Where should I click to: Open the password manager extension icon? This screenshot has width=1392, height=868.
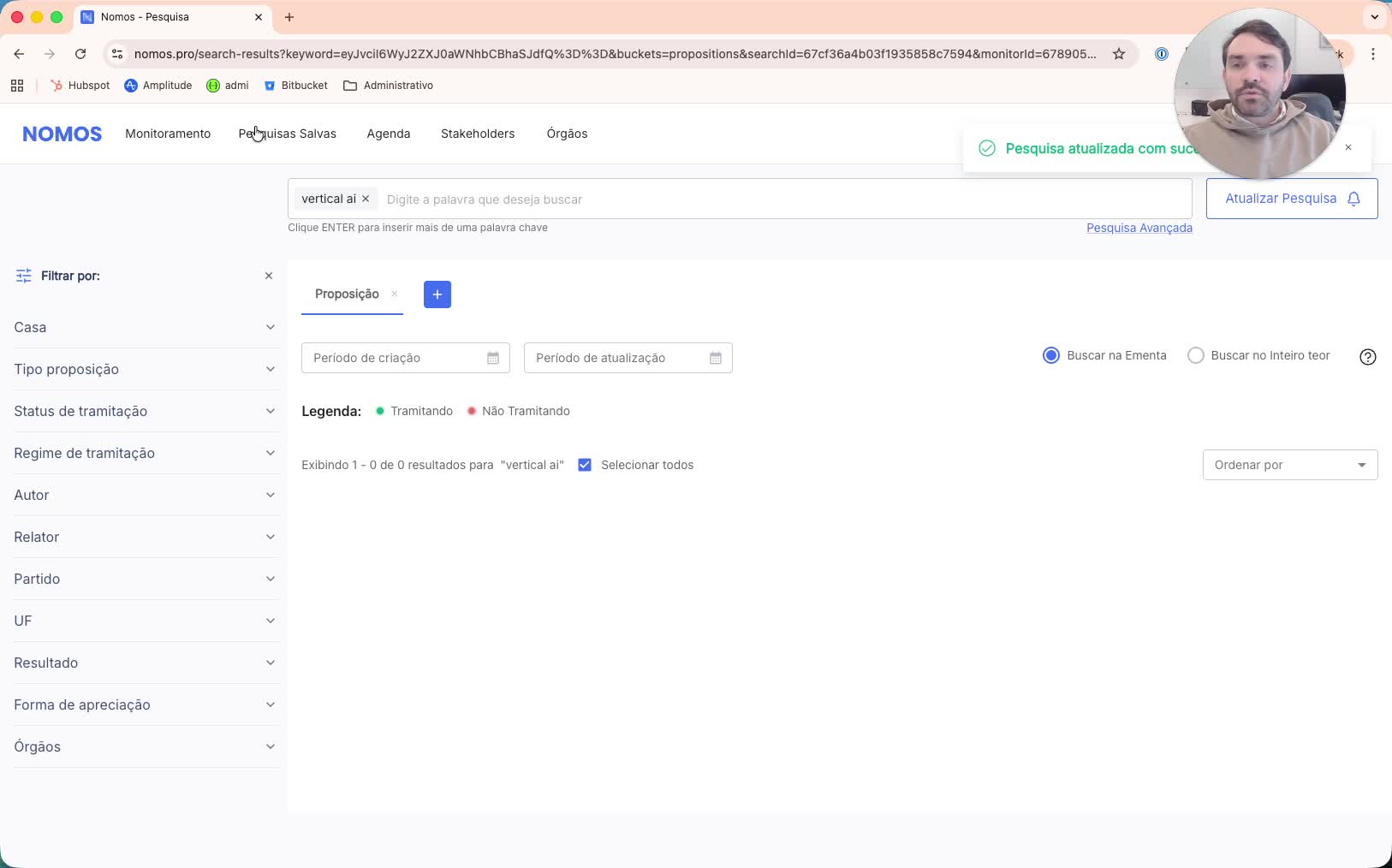tap(1162, 54)
